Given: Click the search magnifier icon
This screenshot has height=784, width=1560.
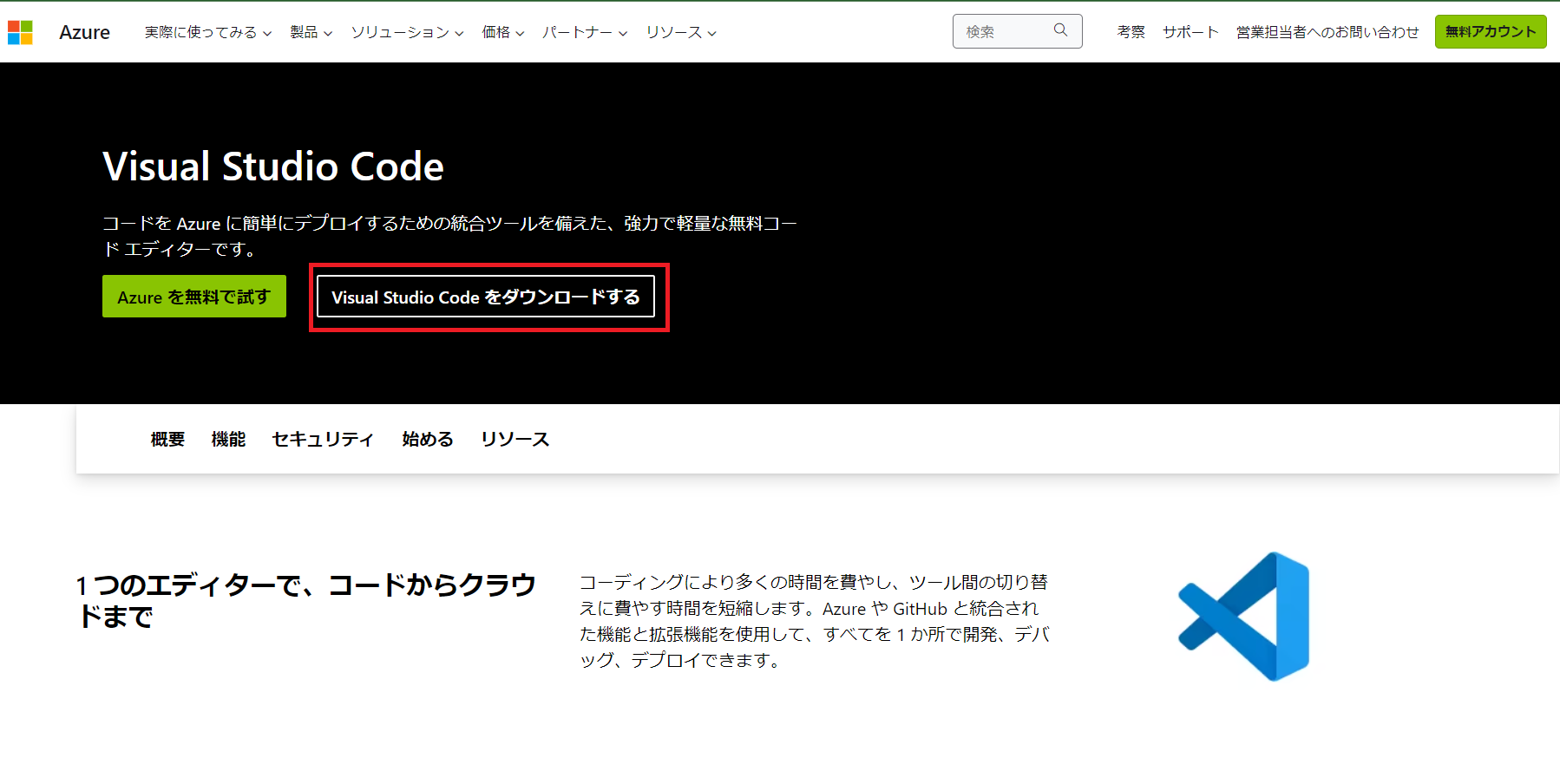Looking at the screenshot, I should [x=1060, y=30].
